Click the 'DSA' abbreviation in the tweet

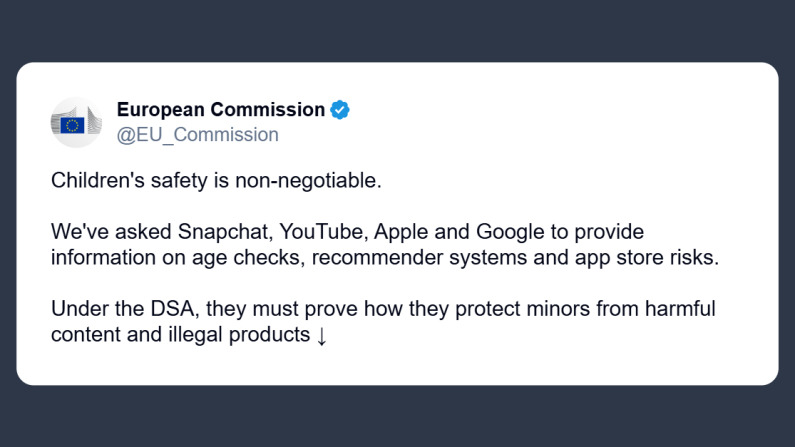click(154, 309)
